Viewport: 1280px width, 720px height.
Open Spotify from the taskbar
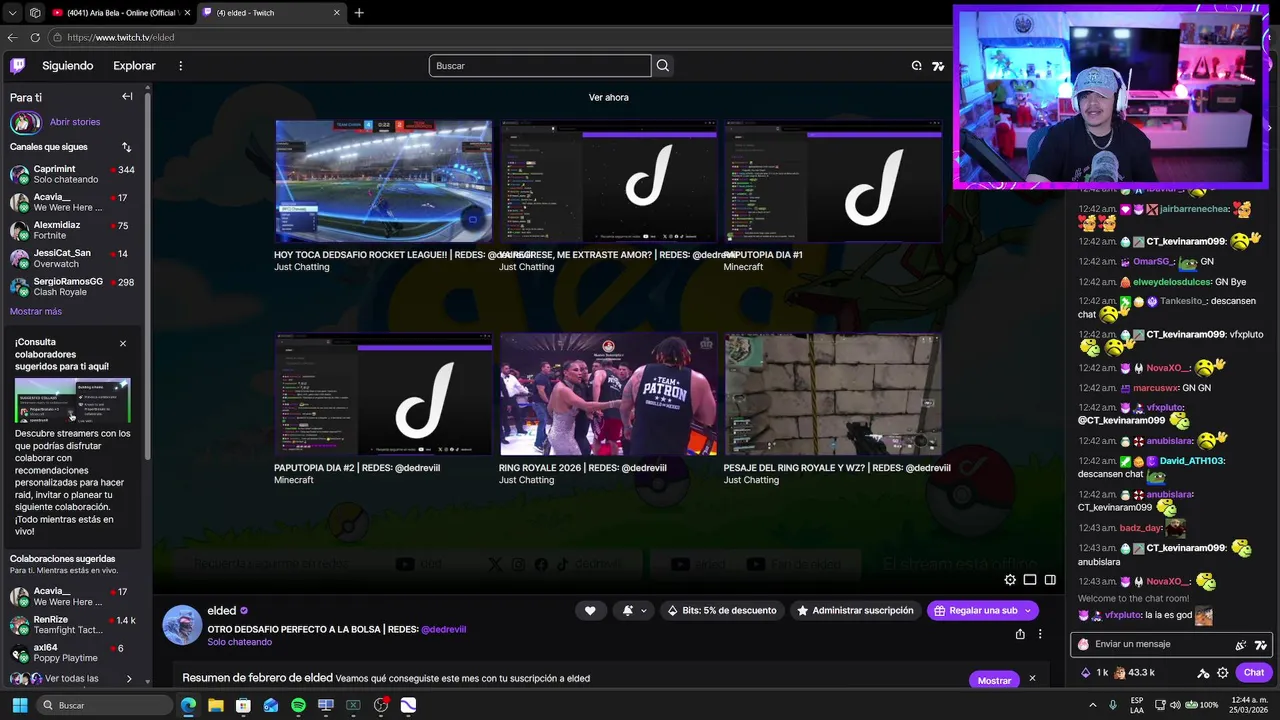point(298,705)
